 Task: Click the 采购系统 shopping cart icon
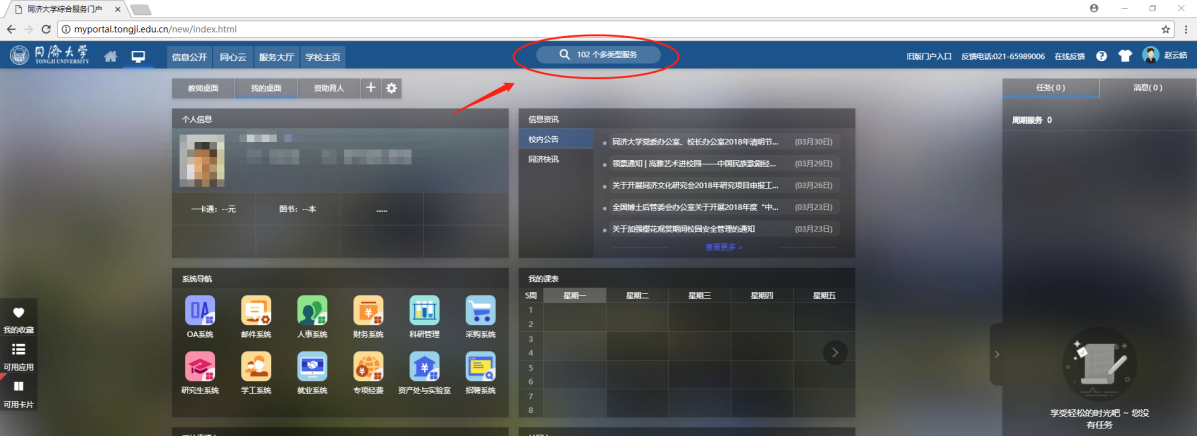(481, 311)
